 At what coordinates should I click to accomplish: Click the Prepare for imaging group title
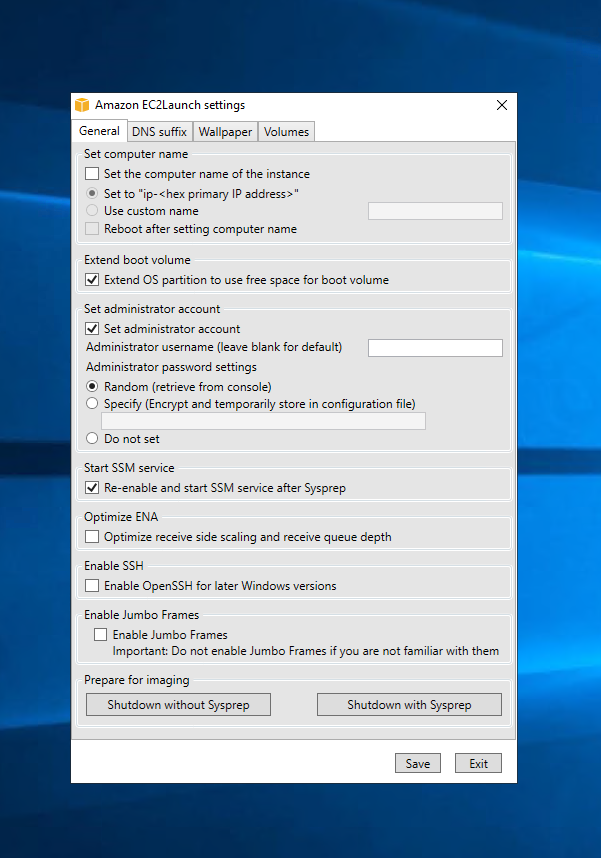coord(137,680)
